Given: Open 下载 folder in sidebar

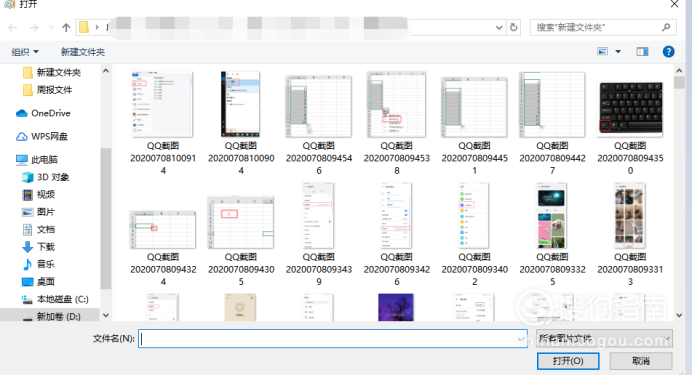Looking at the screenshot, I should pos(39,247).
